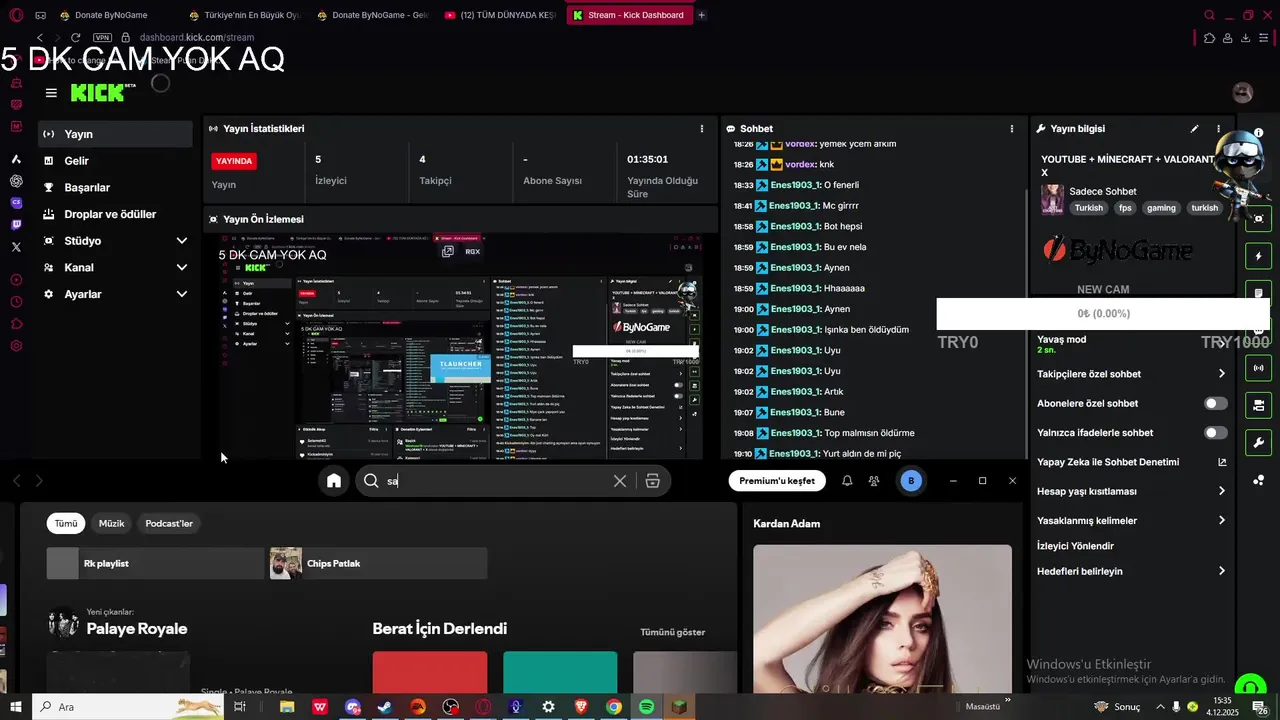Viewport: 1280px width, 720px height.
Task: Click the green wrench tool icon
Action: [x=1258, y=442]
